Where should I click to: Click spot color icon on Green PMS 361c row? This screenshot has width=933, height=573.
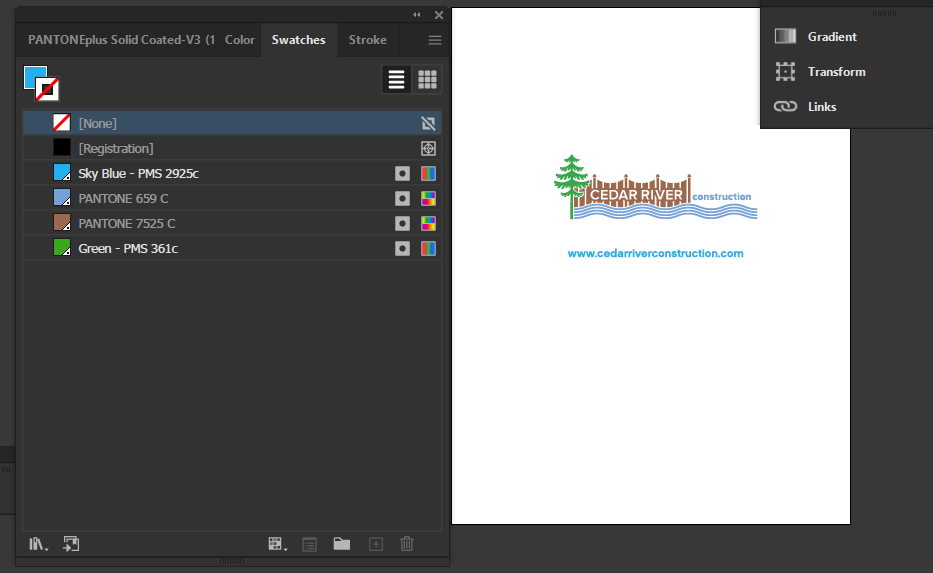[x=402, y=248]
